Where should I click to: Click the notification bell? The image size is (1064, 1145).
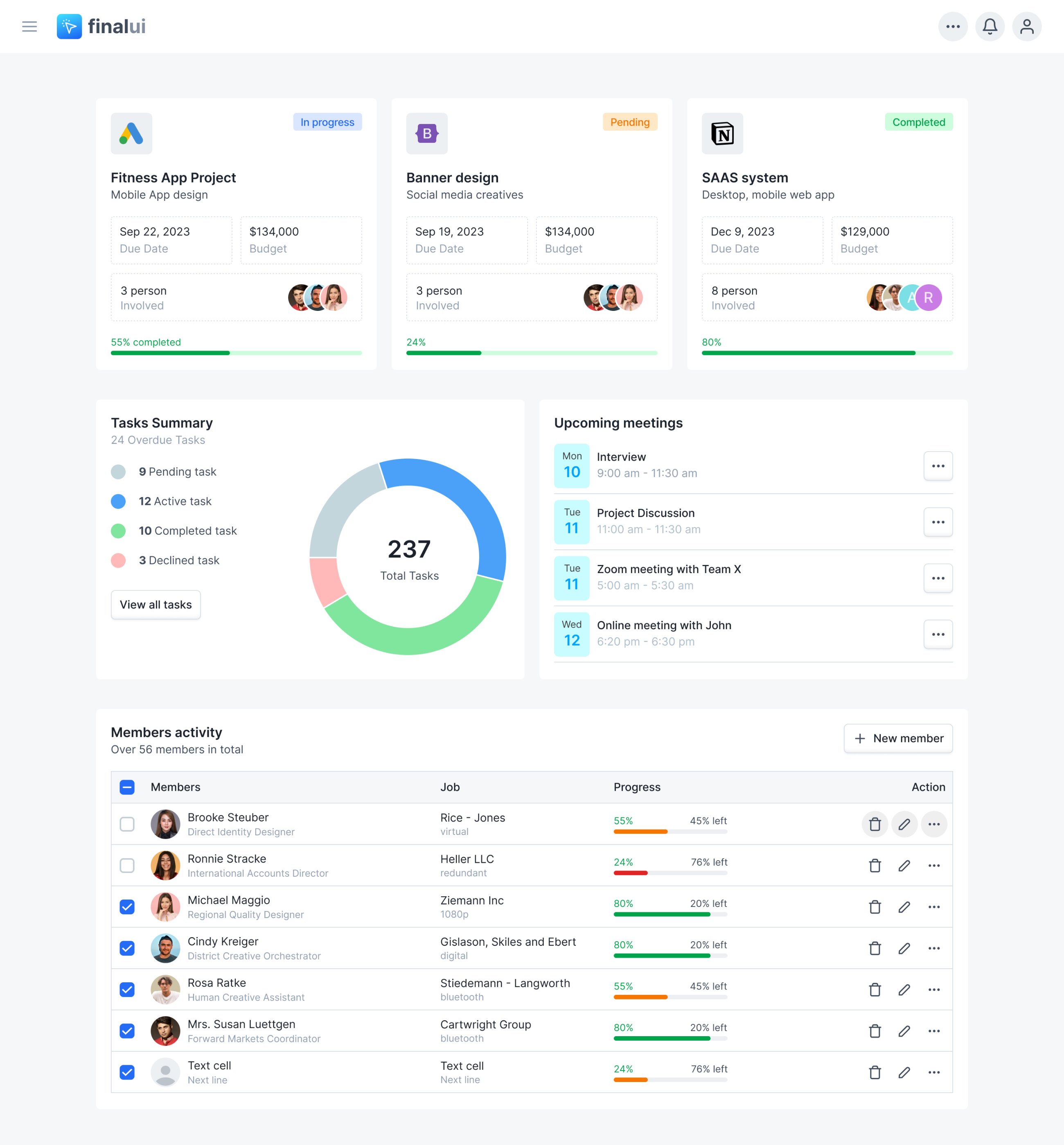coord(990,27)
